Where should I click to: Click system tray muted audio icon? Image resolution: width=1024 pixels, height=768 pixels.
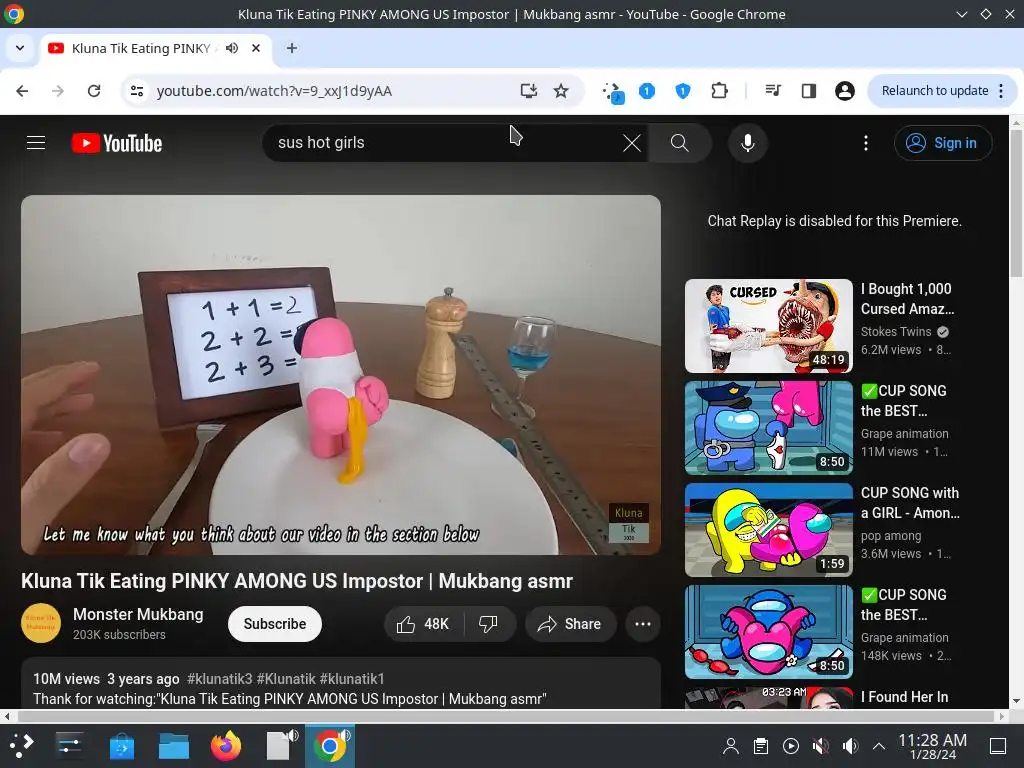pos(820,746)
